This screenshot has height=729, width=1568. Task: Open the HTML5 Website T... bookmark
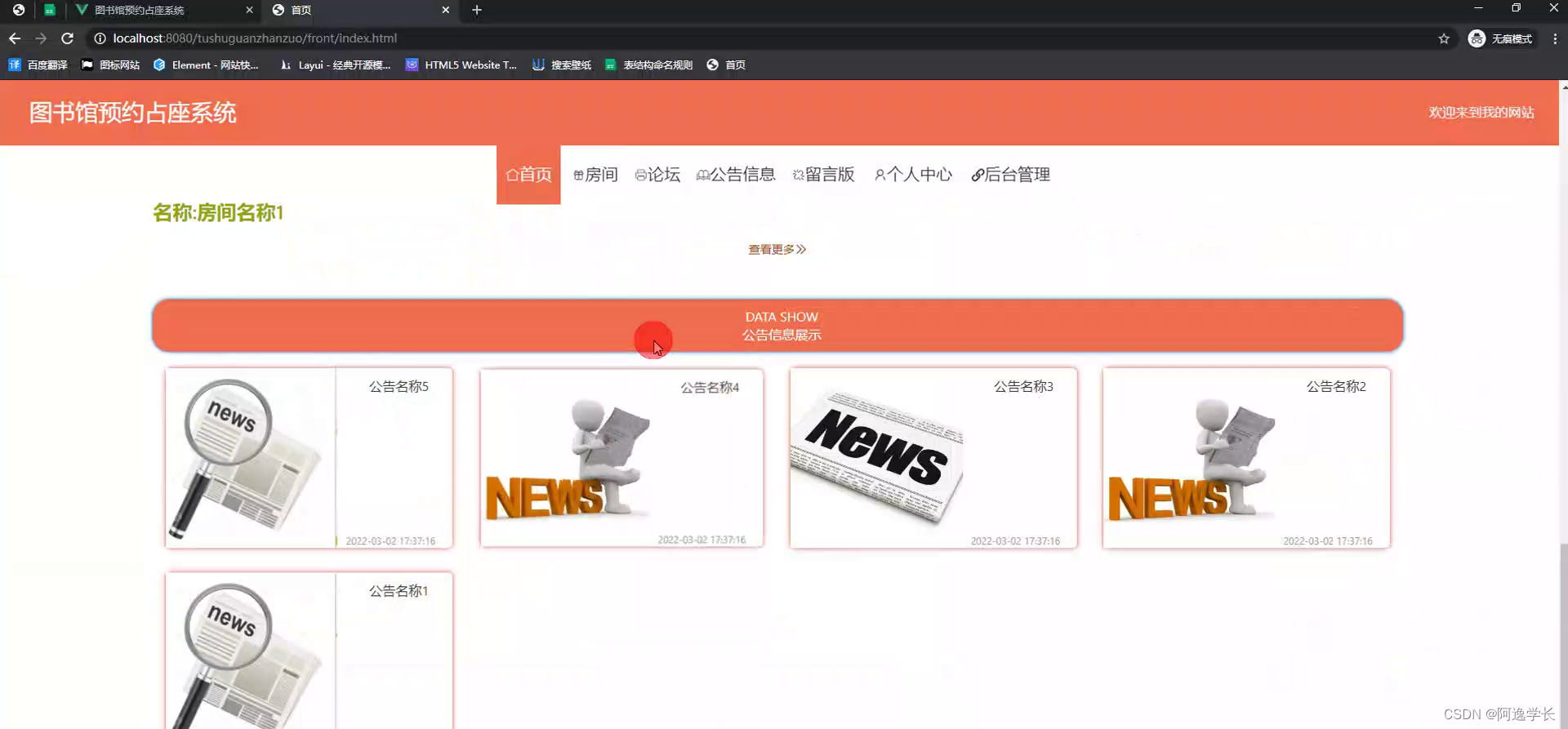[461, 64]
